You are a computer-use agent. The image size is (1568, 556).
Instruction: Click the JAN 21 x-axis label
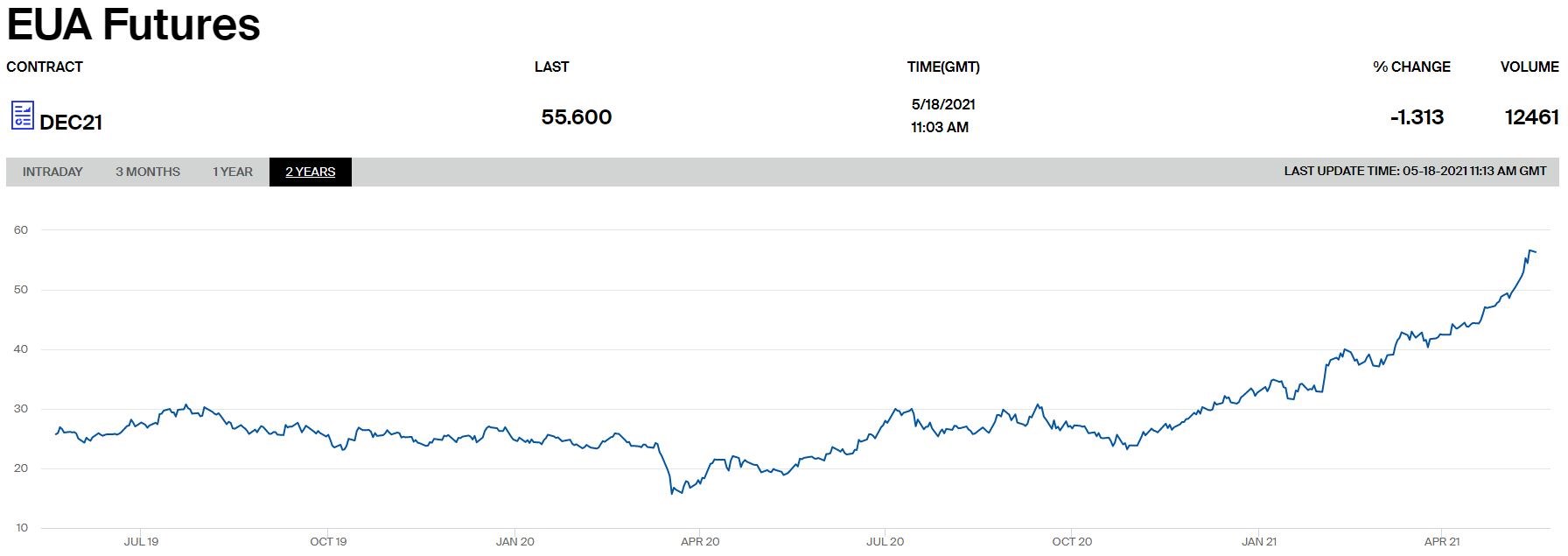1259,541
